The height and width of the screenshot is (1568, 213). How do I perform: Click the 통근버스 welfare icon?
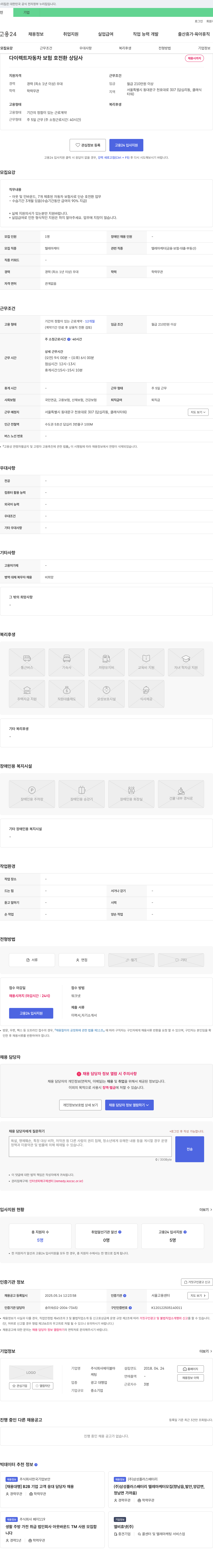click(x=27, y=662)
